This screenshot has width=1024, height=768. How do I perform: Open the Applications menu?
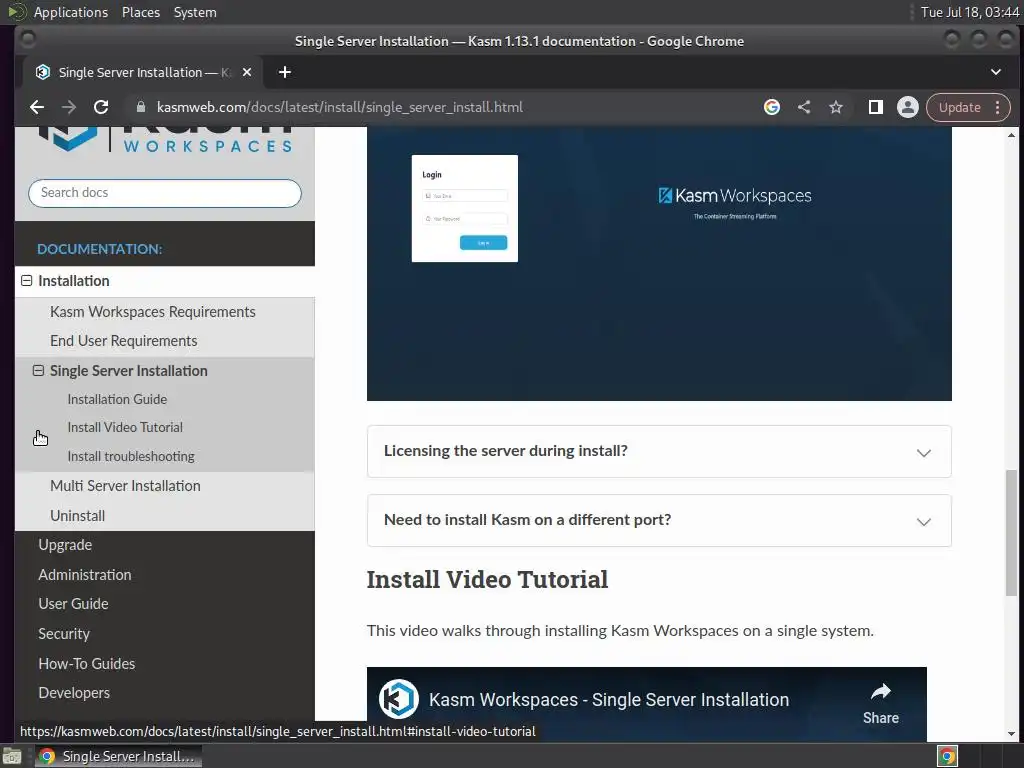click(x=71, y=12)
